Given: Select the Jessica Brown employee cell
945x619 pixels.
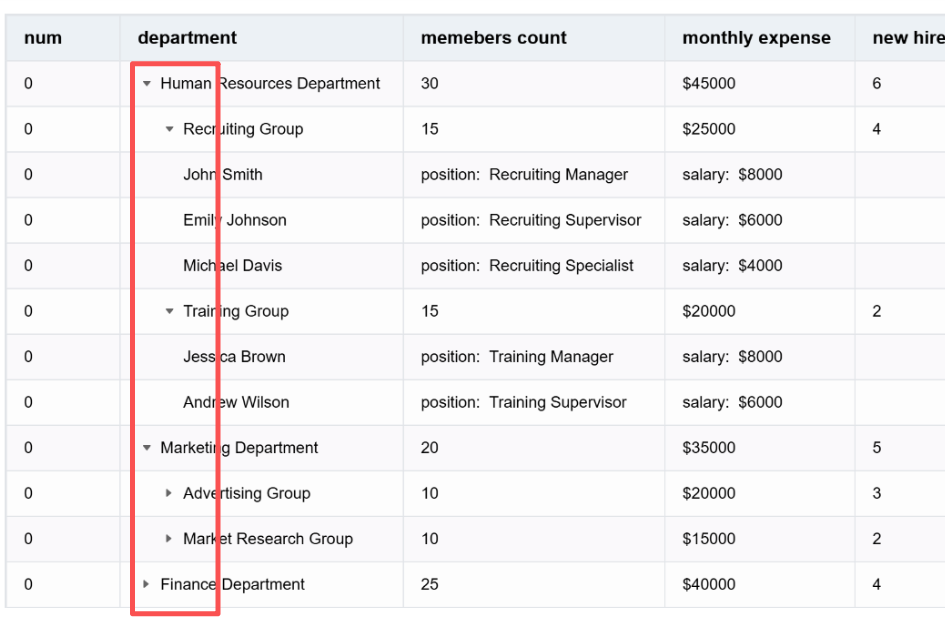Looking at the screenshot, I should click(x=234, y=357).
